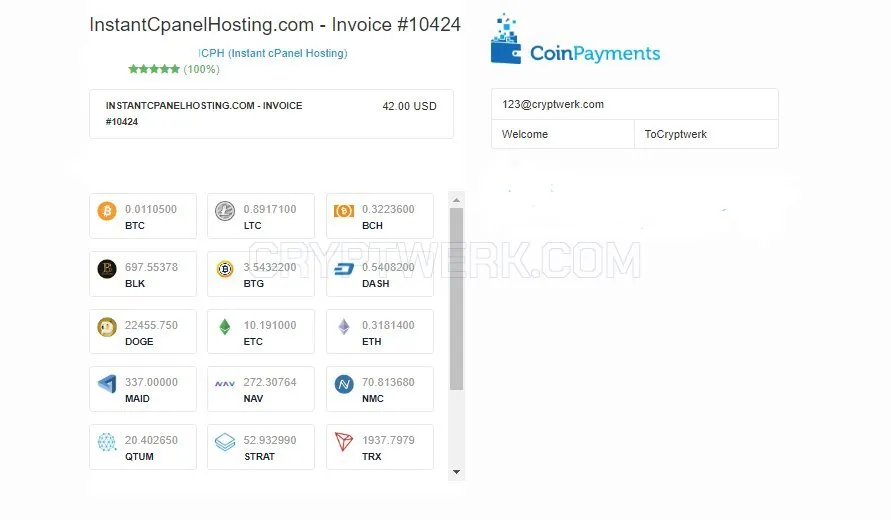Choose the Litecoin LTC icon

coord(225,211)
